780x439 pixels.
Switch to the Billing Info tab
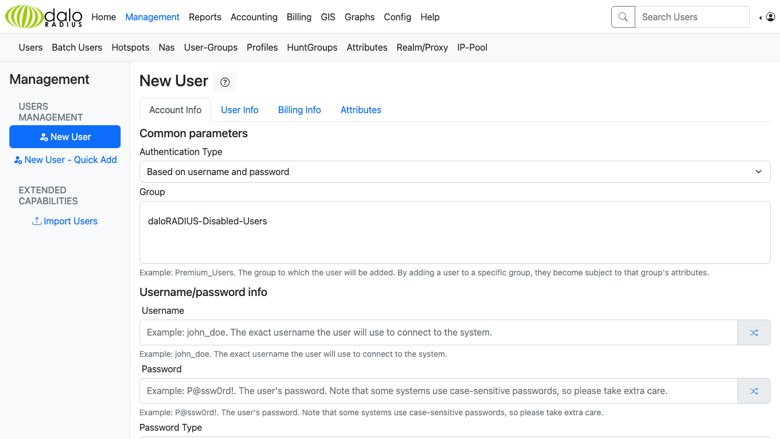[x=299, y=110]
